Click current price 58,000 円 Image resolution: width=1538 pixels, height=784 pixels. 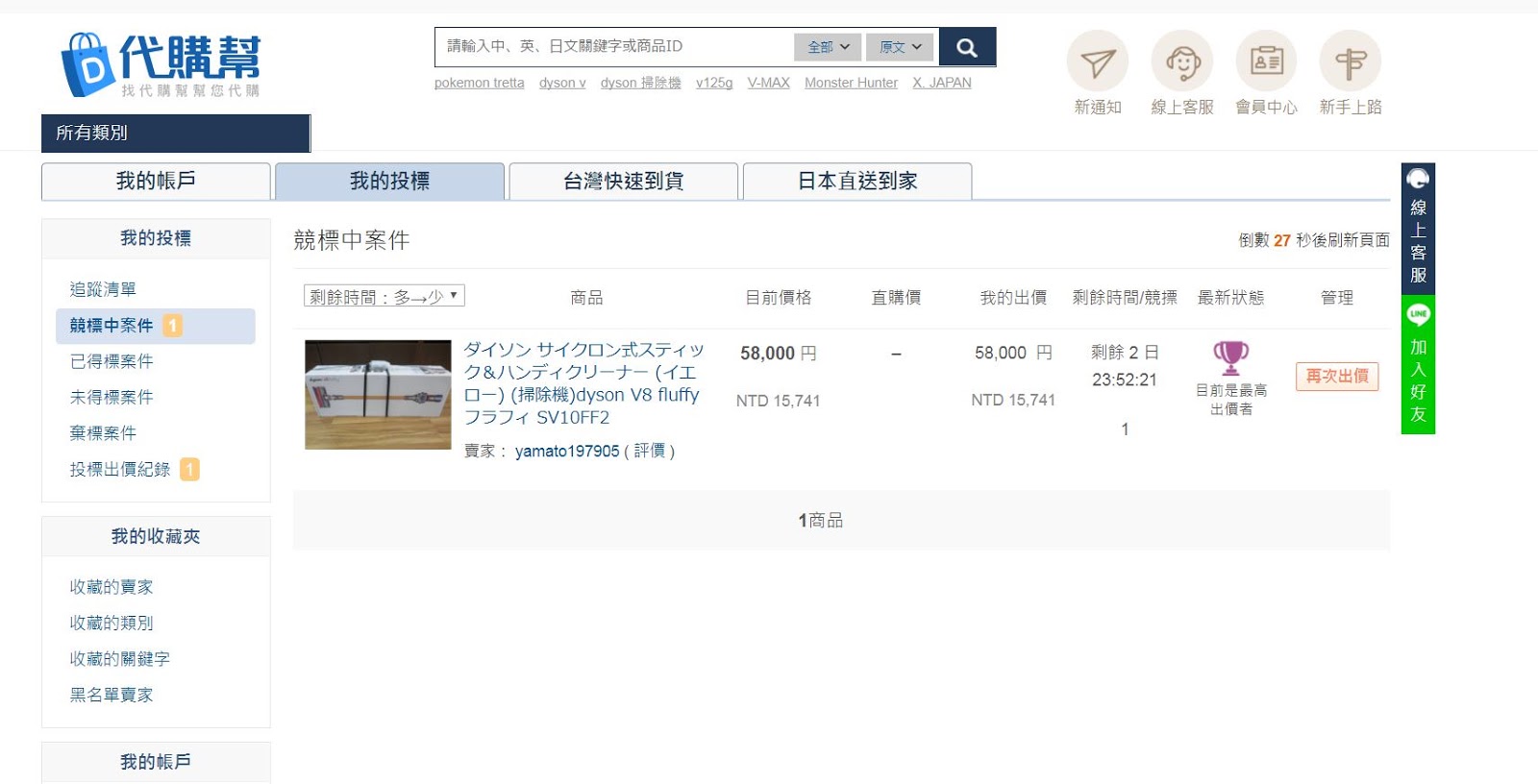tap(779, 354)
